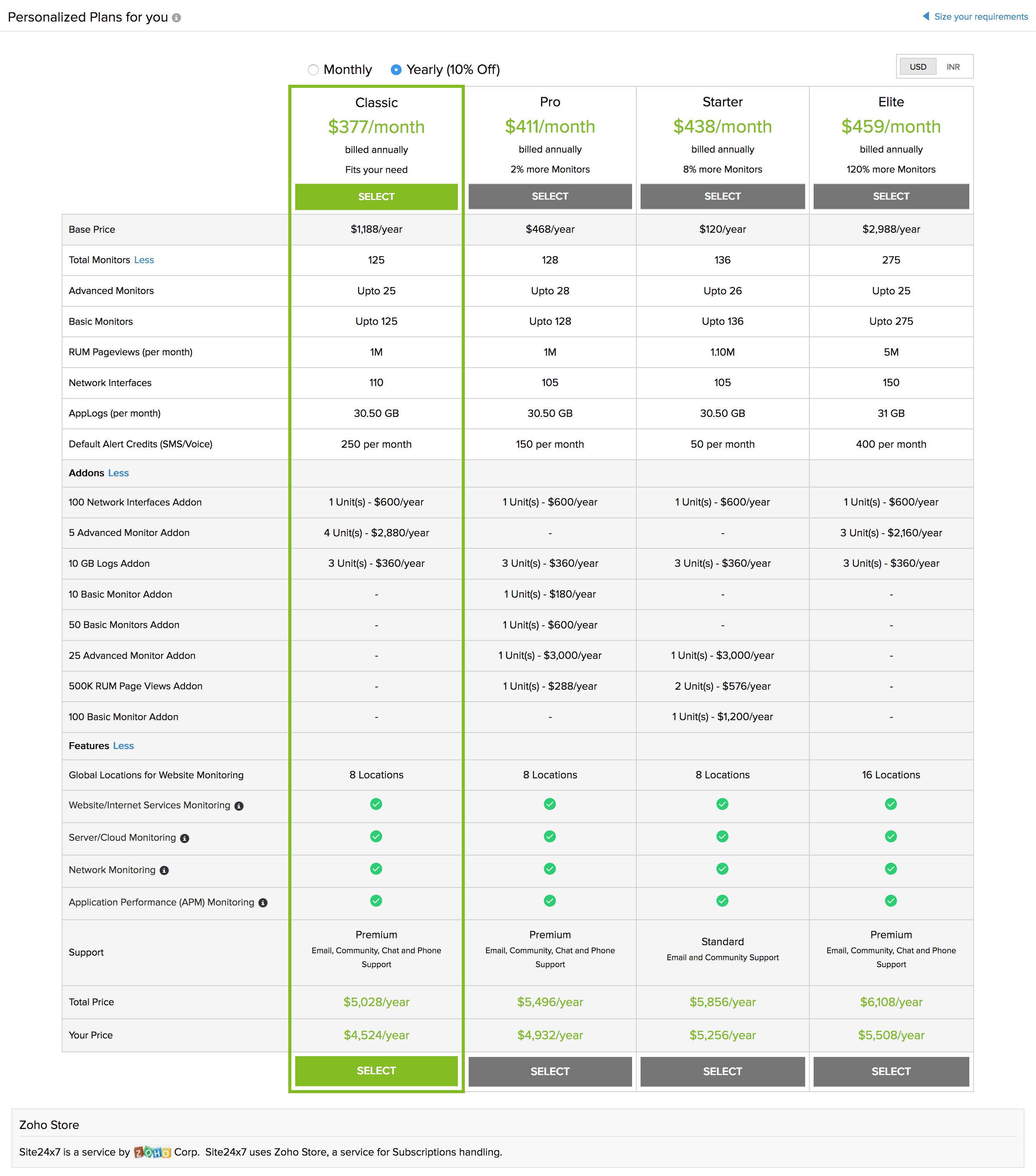Screen dimensions: 1036x1176
Task: Click info icon next to Website/Internet Services Monitoring
Action: (239, 806)
